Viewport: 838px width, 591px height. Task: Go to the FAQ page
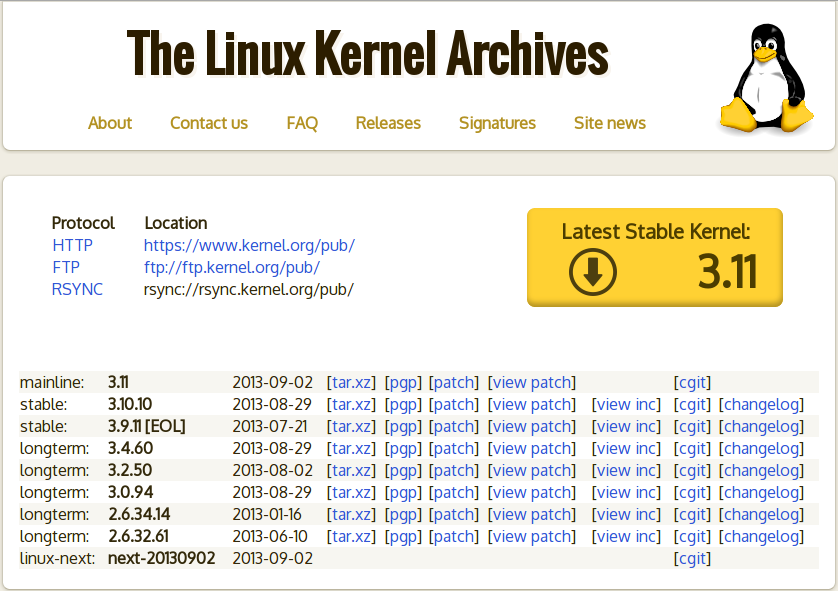[x=302, y=123]
